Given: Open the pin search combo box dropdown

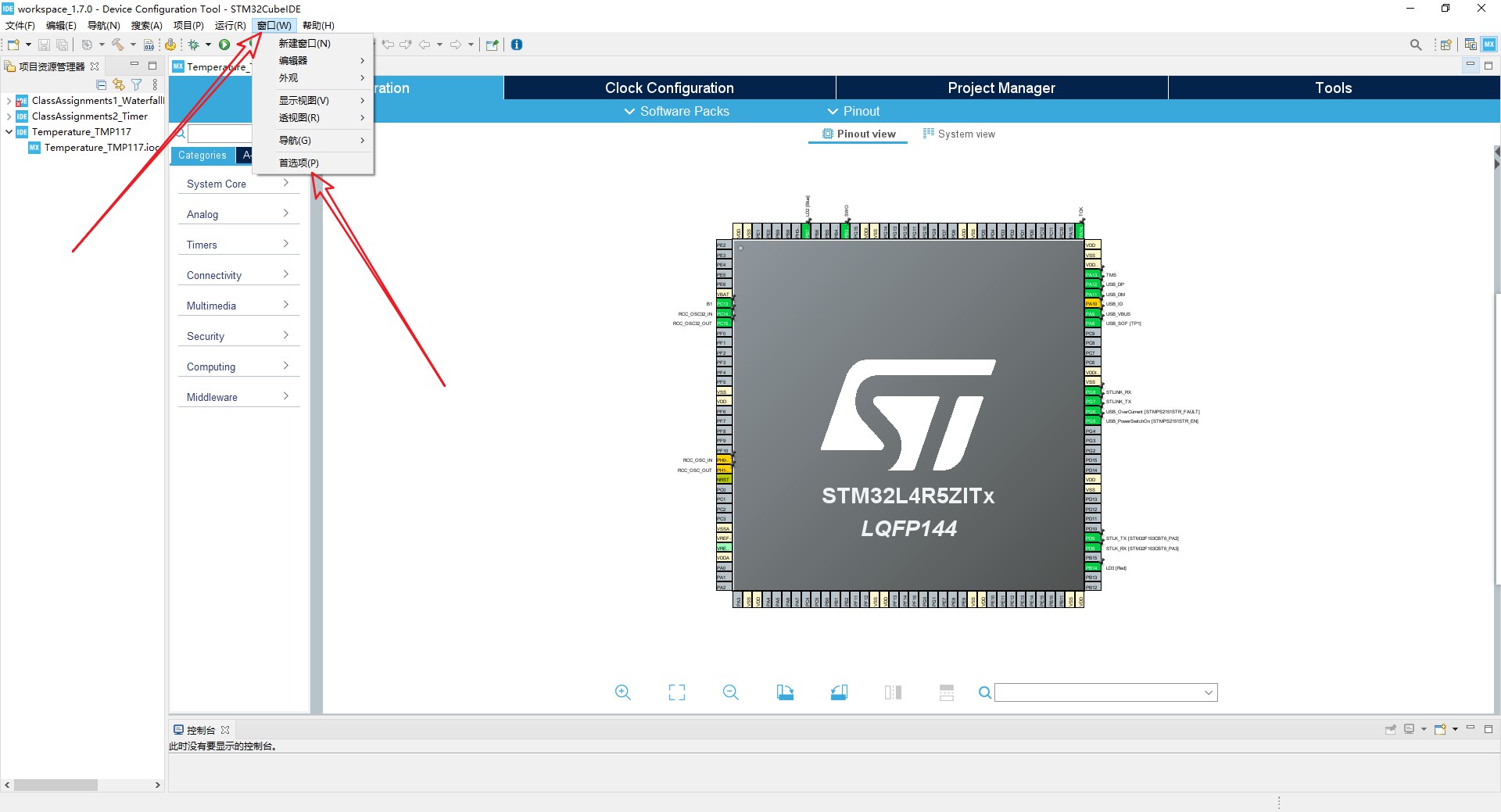Looking at the screenshot, I should [x=1209, y=692].
